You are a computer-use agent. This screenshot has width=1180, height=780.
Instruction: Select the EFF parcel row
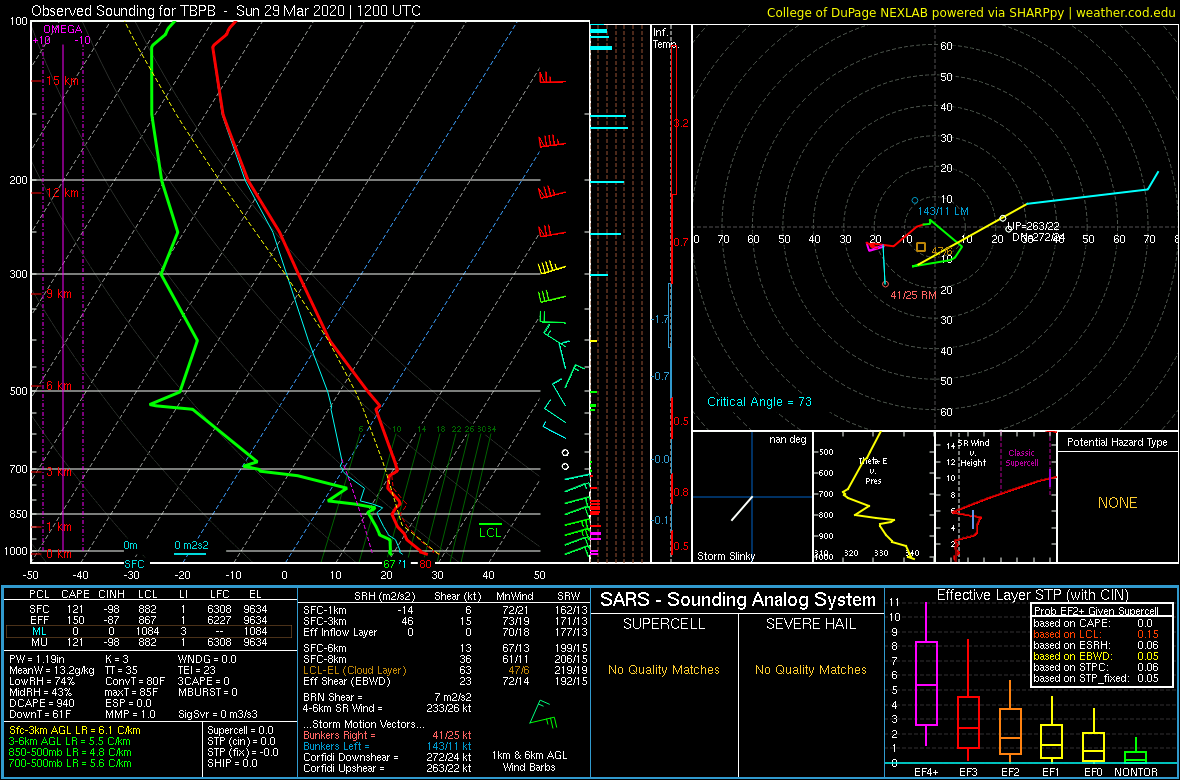148,618
